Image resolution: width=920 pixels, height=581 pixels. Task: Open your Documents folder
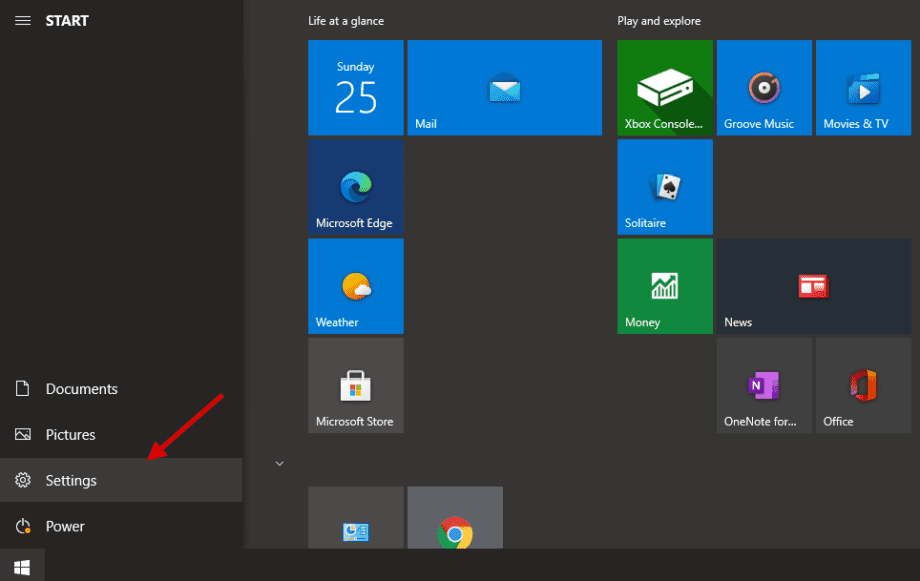pos(80,389)
